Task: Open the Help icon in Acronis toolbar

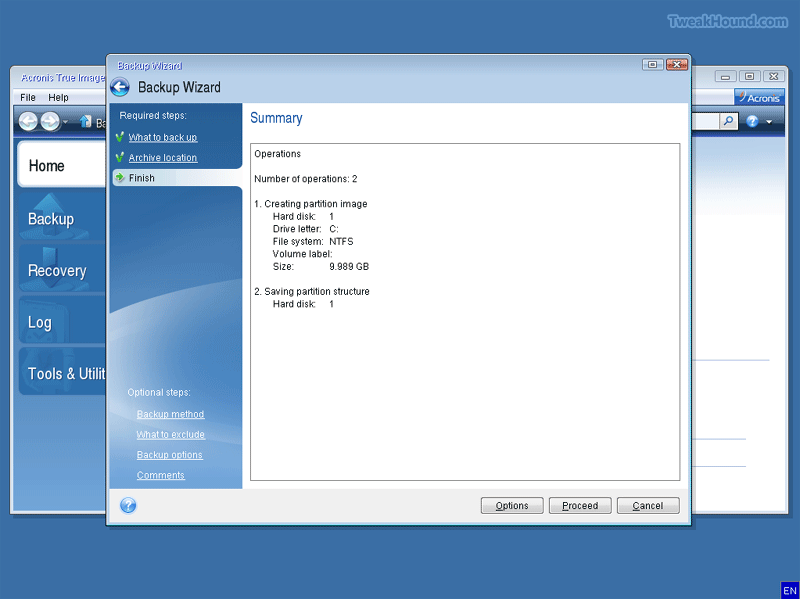Action: [x=753, y=121]
